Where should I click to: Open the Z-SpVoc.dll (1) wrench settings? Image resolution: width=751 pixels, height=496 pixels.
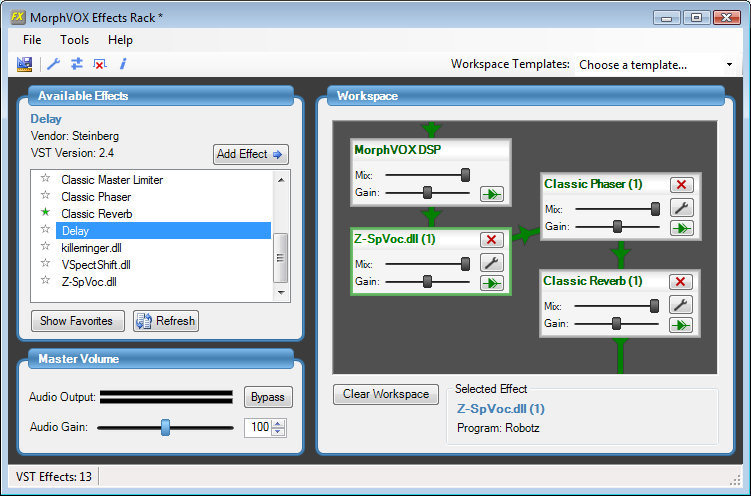tap(491, 263)
